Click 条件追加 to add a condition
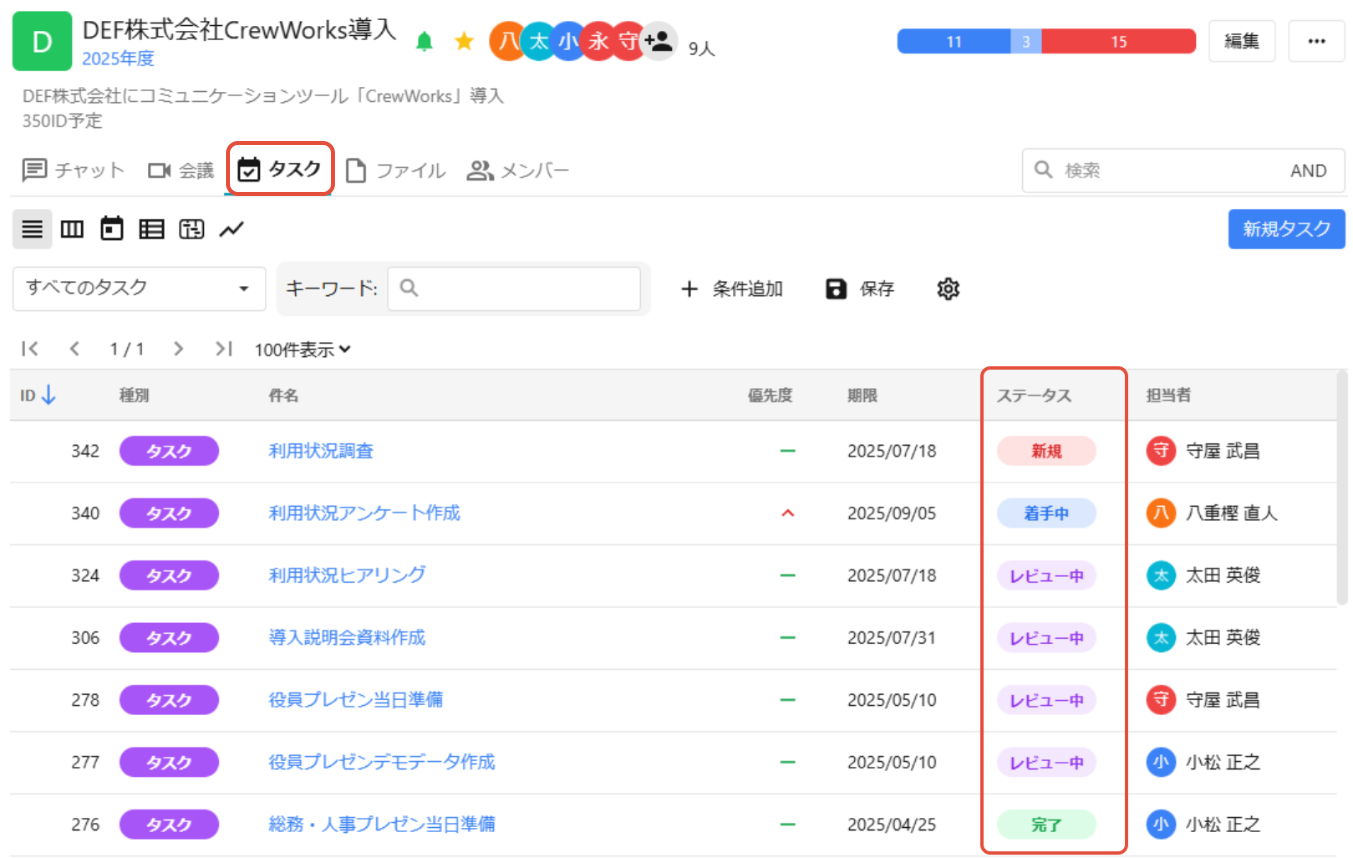Screen dimensions: 1353x858 coord(732,289)
